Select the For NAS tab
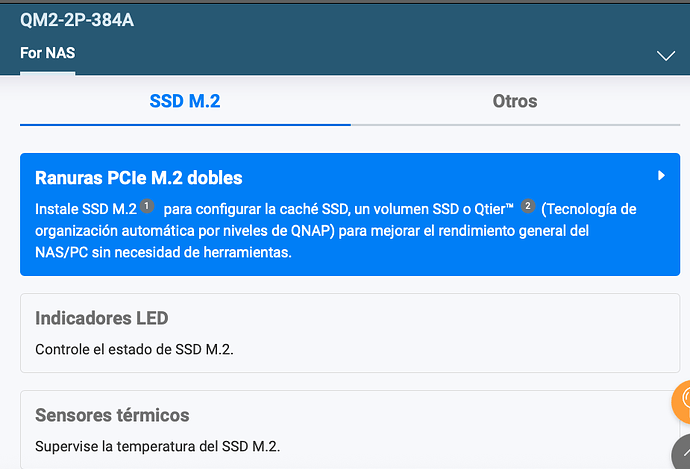Viewport: 690px width, 469px height. 47,53
